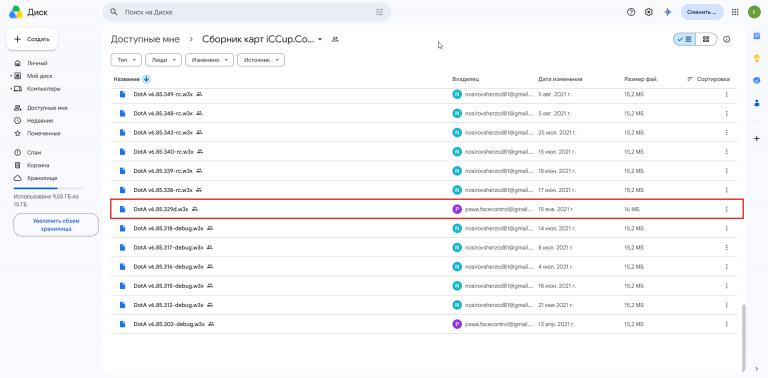Open Доступные мне in the sidebar

click(47, 108)
